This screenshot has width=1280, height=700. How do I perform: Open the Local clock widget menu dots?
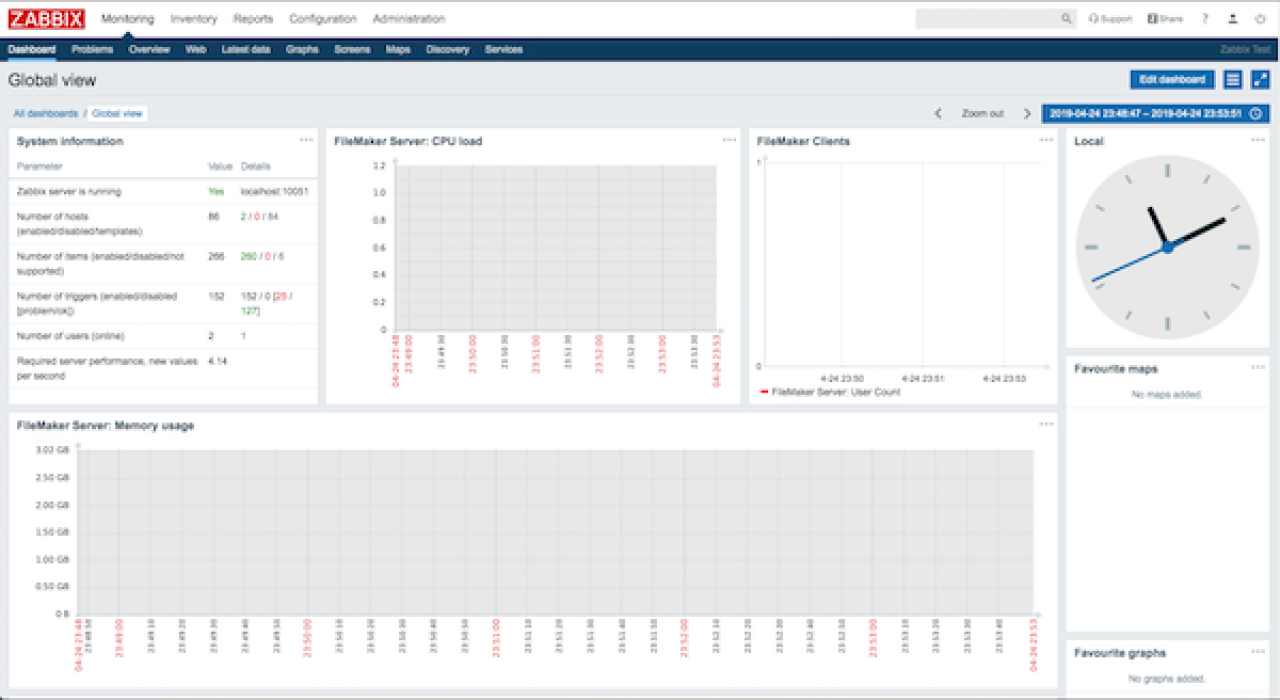point(1258,140)
